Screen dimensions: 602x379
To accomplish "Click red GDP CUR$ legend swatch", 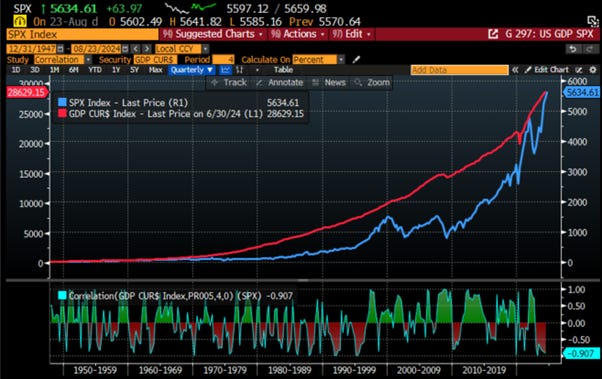I will pyautogui.click(x=62, y=114).
